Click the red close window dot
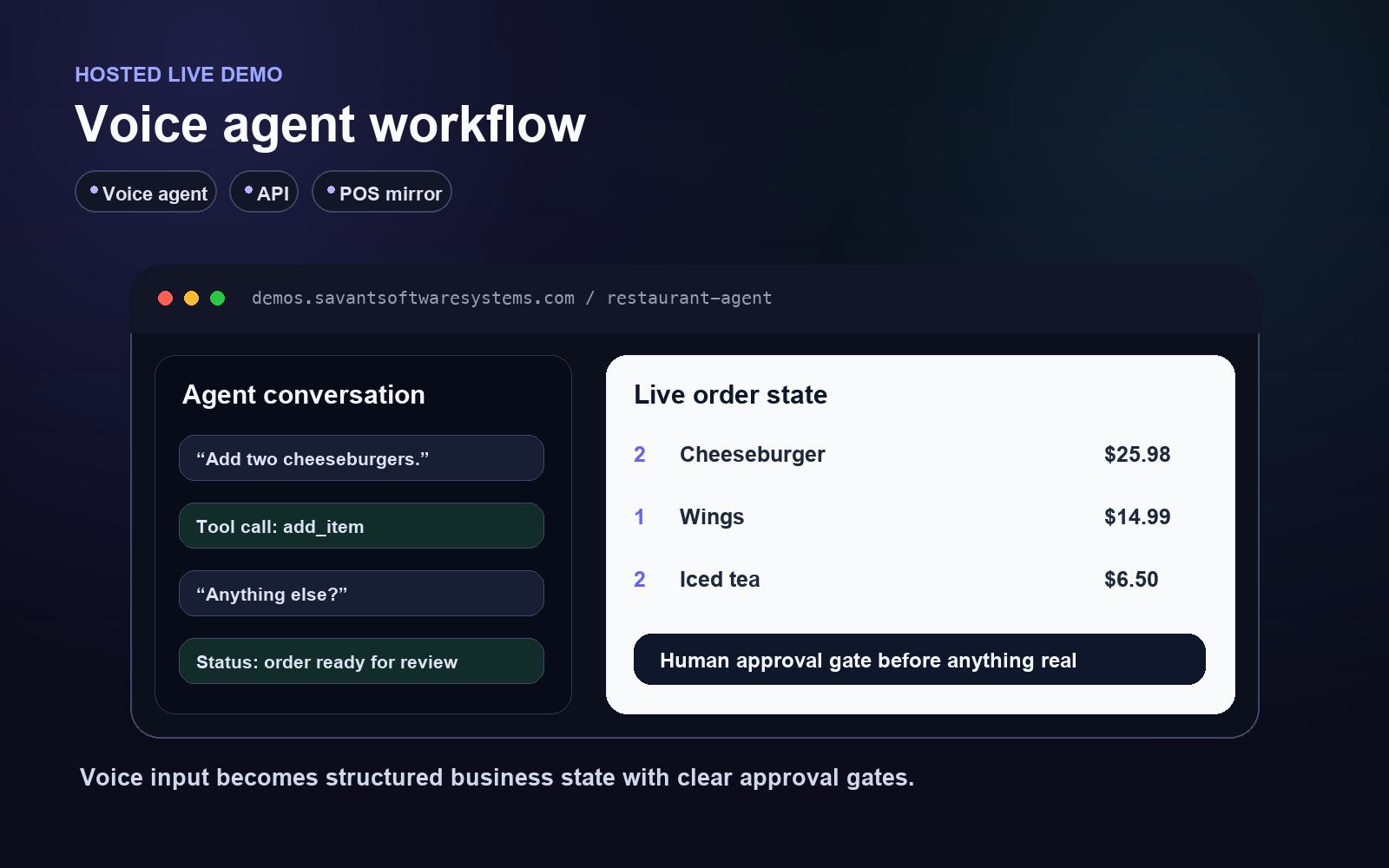 coord(165,299)
